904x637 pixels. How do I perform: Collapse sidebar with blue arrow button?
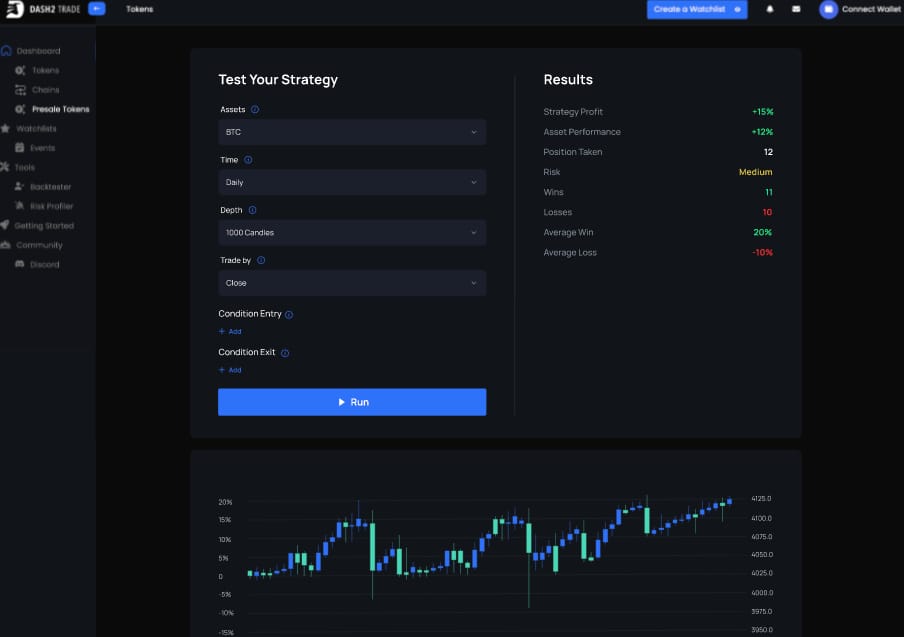[x=97, y=9]
